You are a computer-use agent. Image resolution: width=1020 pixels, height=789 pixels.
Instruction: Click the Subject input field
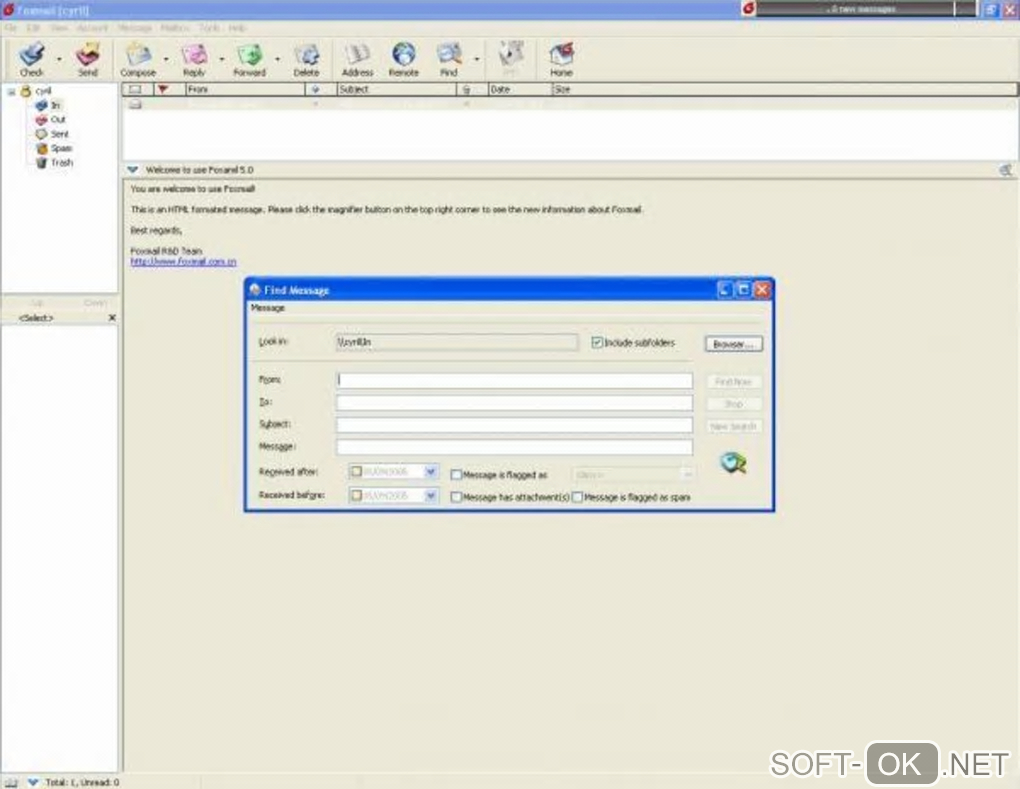[x=515, y=425]
